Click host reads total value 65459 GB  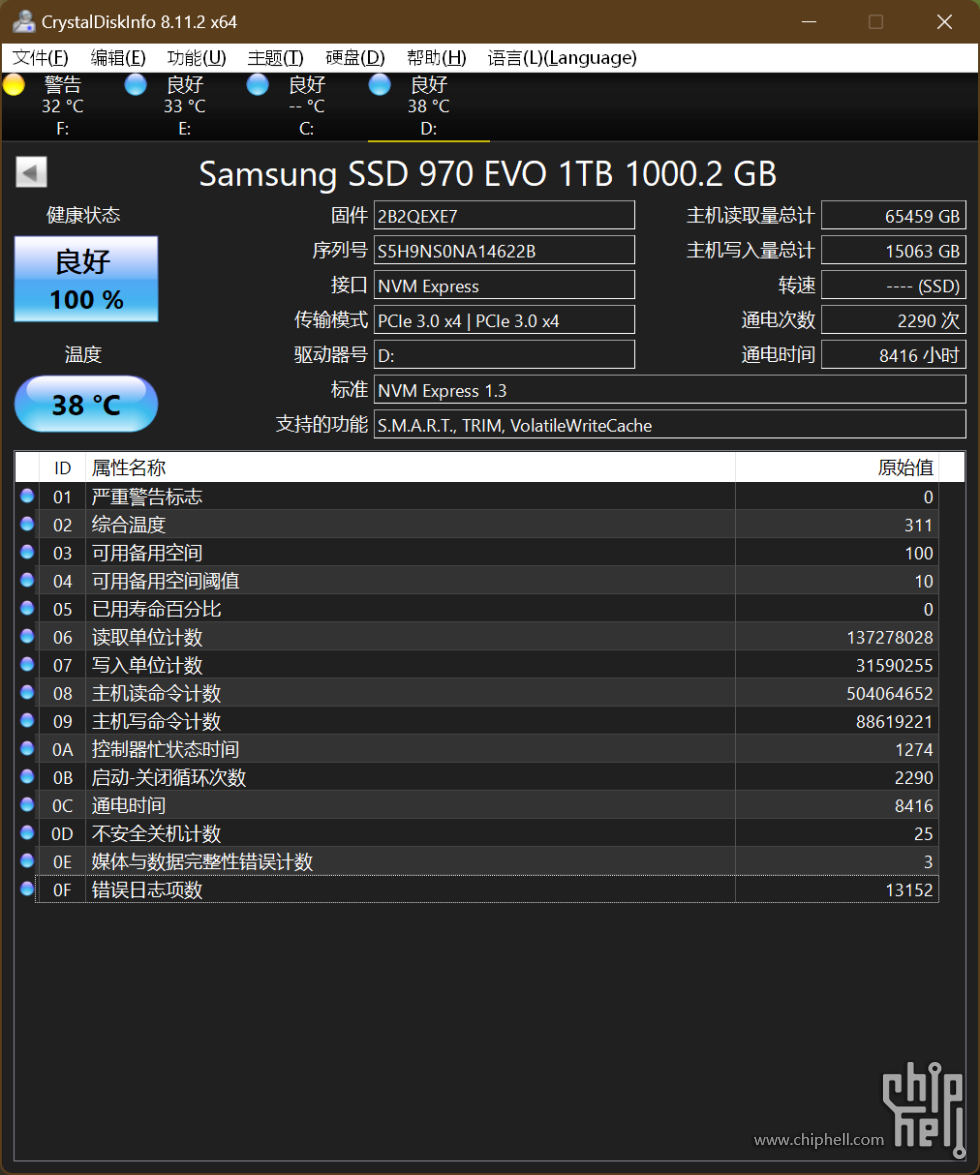[x=894, y=216]
